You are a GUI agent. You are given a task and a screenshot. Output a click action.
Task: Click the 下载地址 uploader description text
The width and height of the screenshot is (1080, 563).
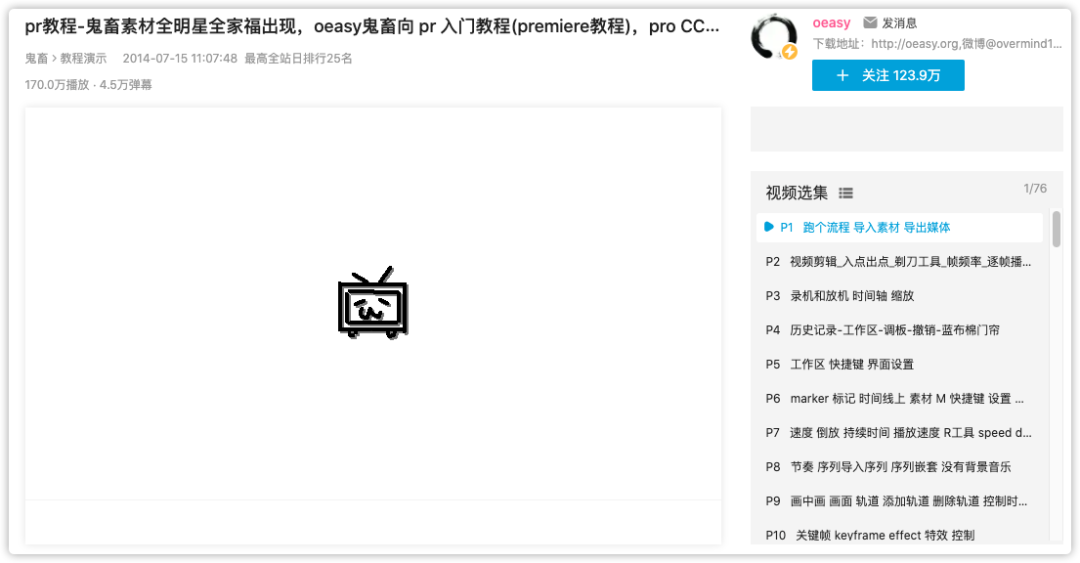click(937, 44)
